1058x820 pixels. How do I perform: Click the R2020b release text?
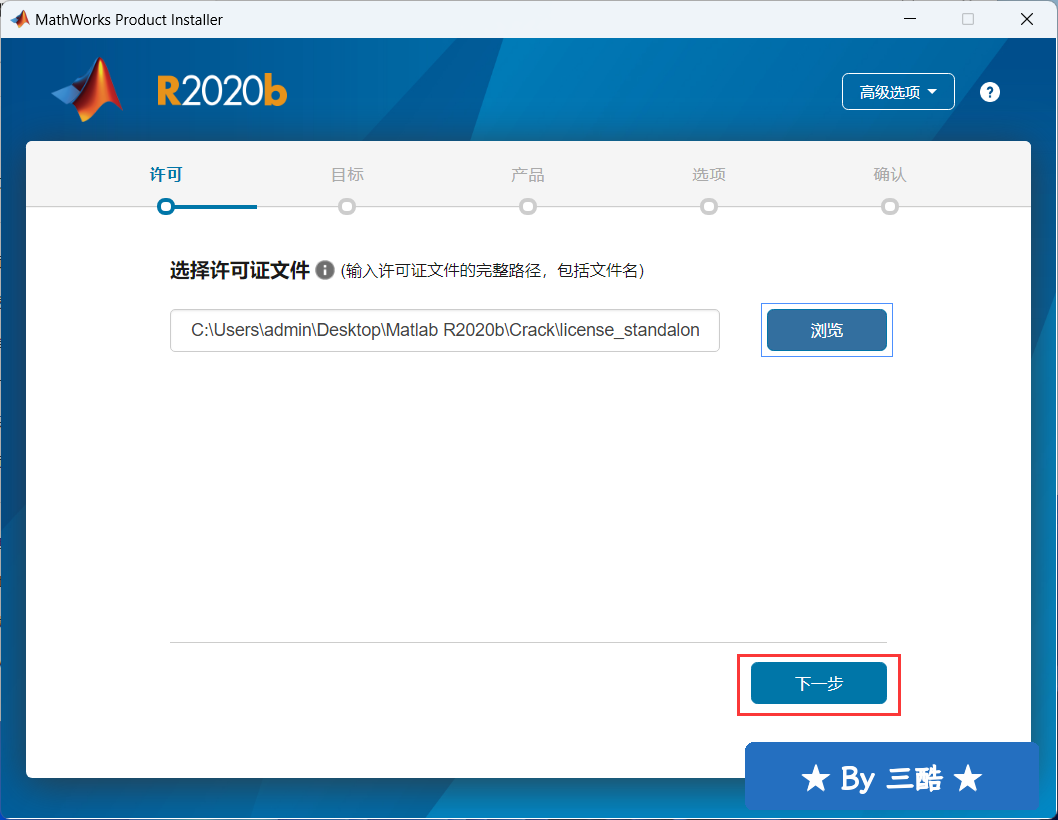tap(222, 91)
